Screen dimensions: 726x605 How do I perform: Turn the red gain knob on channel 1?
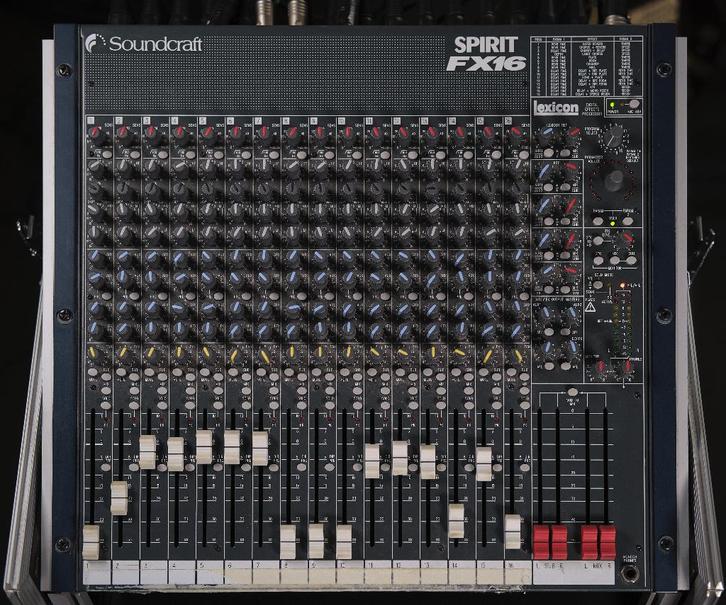click(96, 134)
